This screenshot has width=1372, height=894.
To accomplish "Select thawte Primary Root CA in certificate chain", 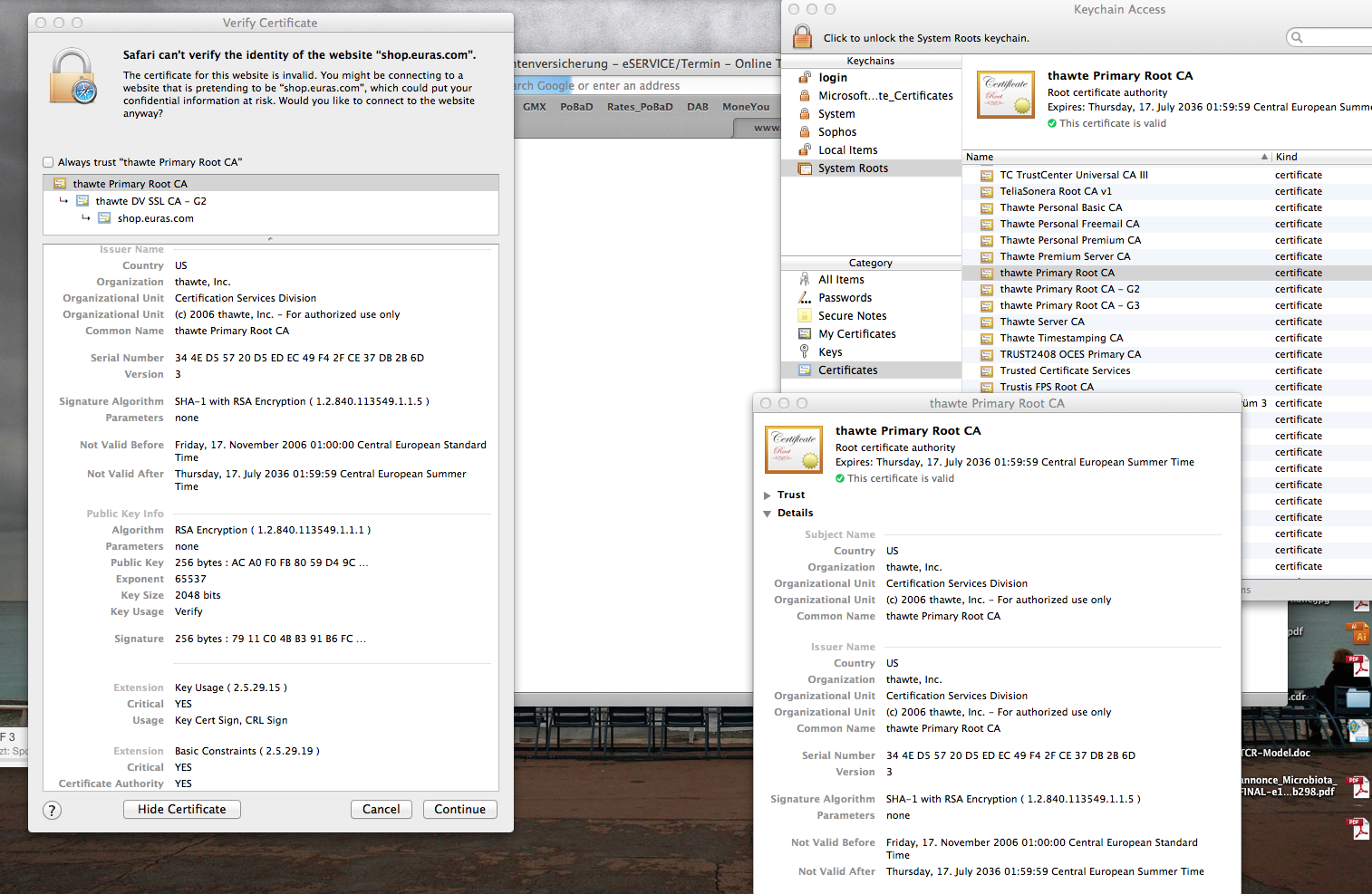I will coord(271,184).
